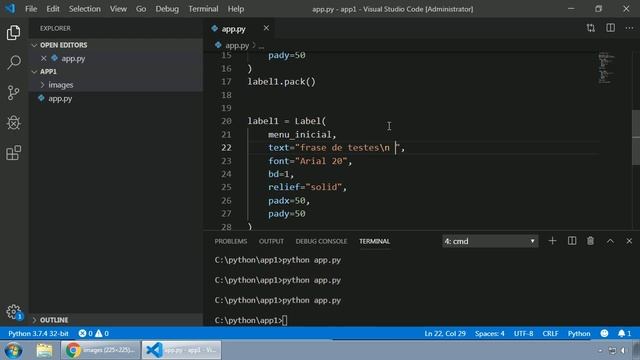Click the editor minimap

[606, 68]
